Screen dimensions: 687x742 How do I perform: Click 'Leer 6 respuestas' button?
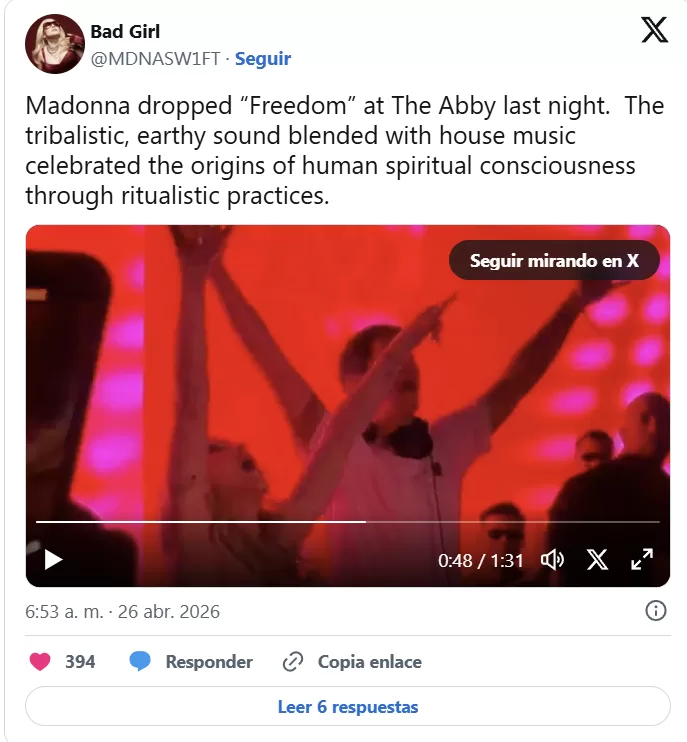click(348, 707)
